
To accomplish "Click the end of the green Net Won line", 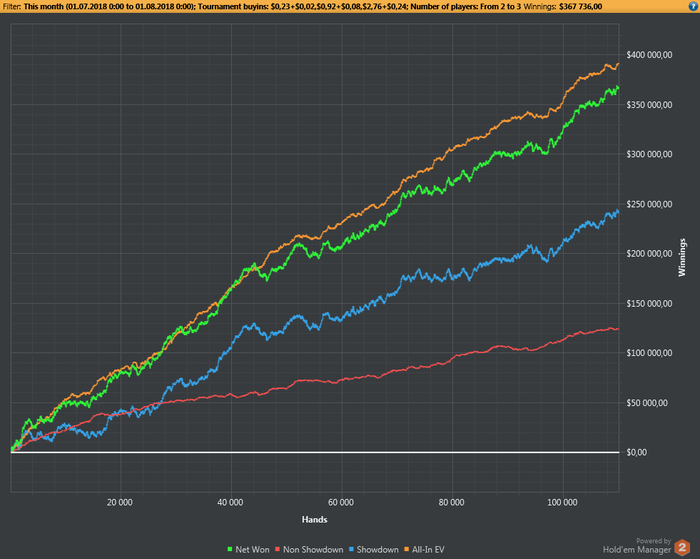I will coord(618,87).
